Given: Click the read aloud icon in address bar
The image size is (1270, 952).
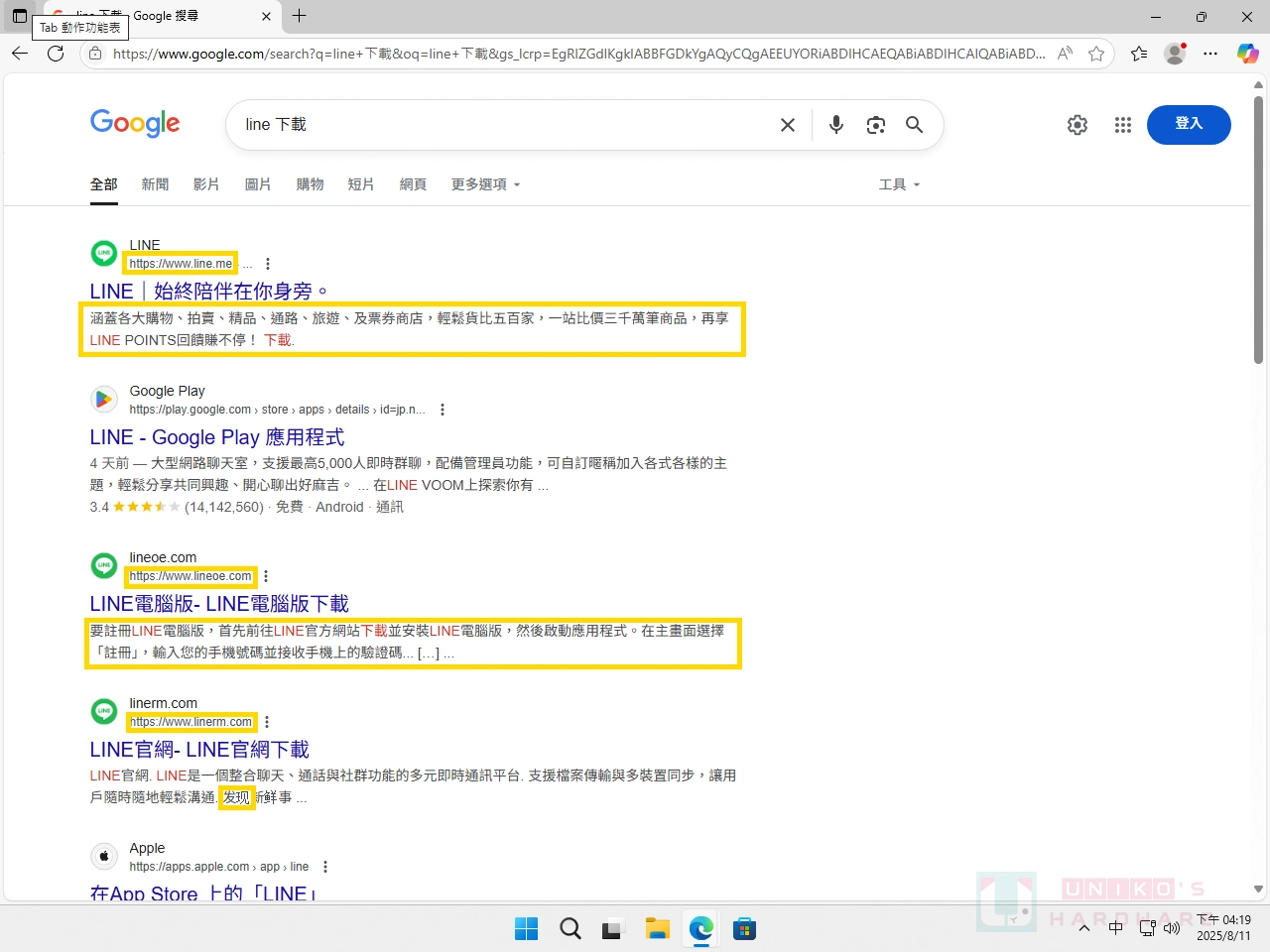Looking at the screenshot, I should tap(1065, 54).
